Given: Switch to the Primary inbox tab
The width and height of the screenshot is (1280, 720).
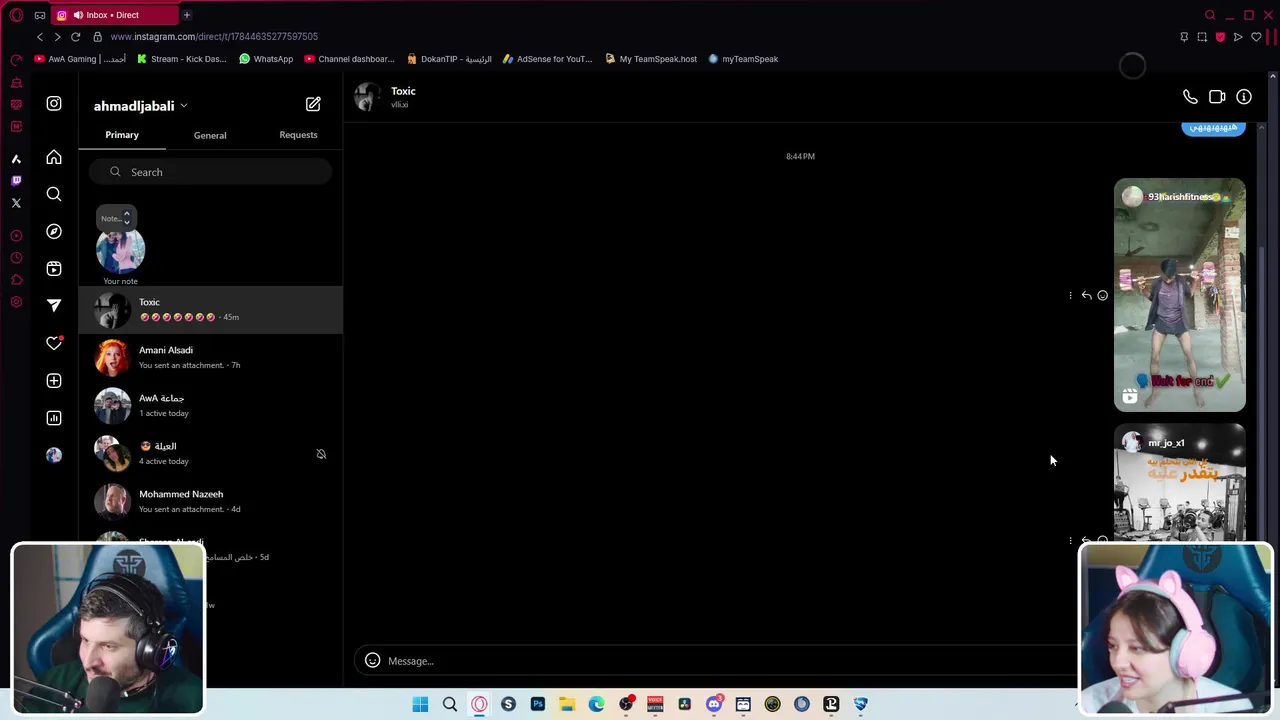Looking at the screenshot, I should coord(122,135).
